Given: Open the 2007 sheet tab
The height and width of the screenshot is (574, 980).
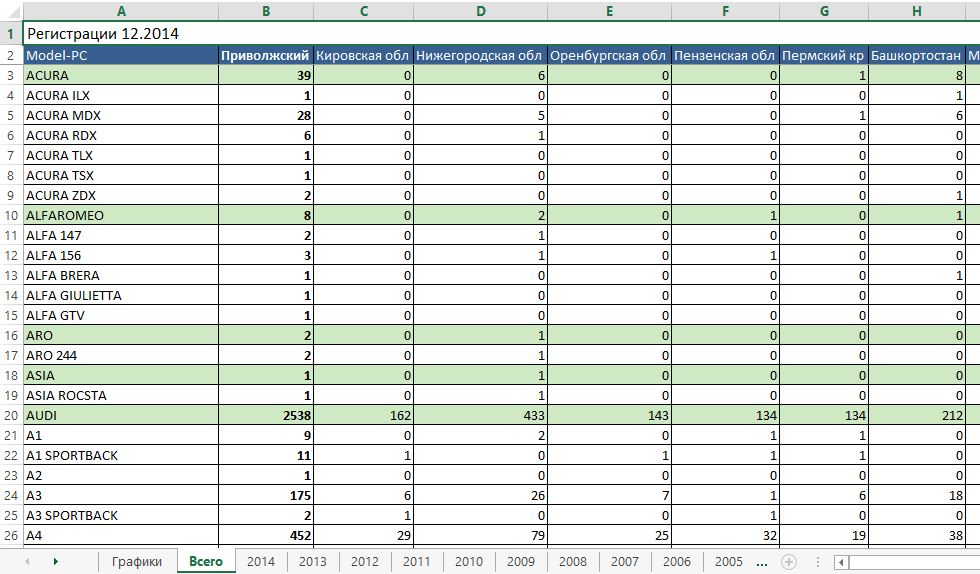Looking at the screenshot, I should [624, 561].
